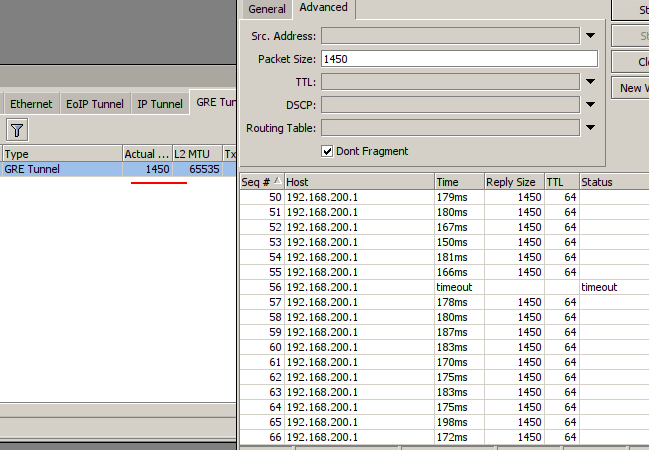Sort by the Time column header

click(459, 182)
